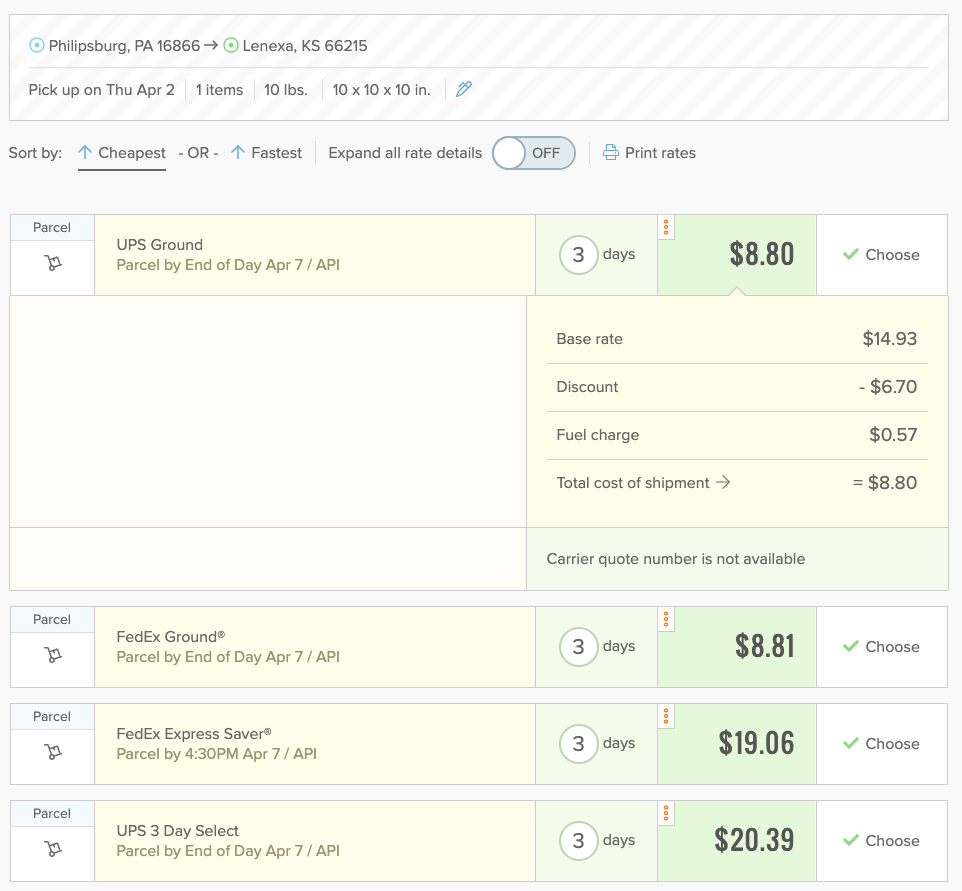
Task: Click the green destination marker before Lenexa
Action: pyautogui.click(x=231, y=45)
